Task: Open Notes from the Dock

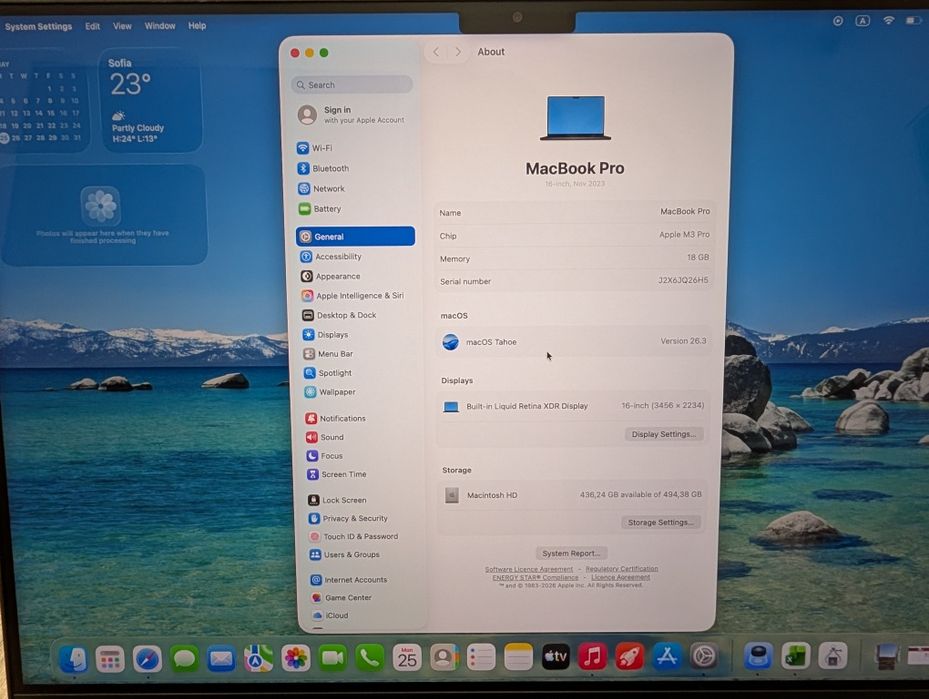Action: coord(518,658)
